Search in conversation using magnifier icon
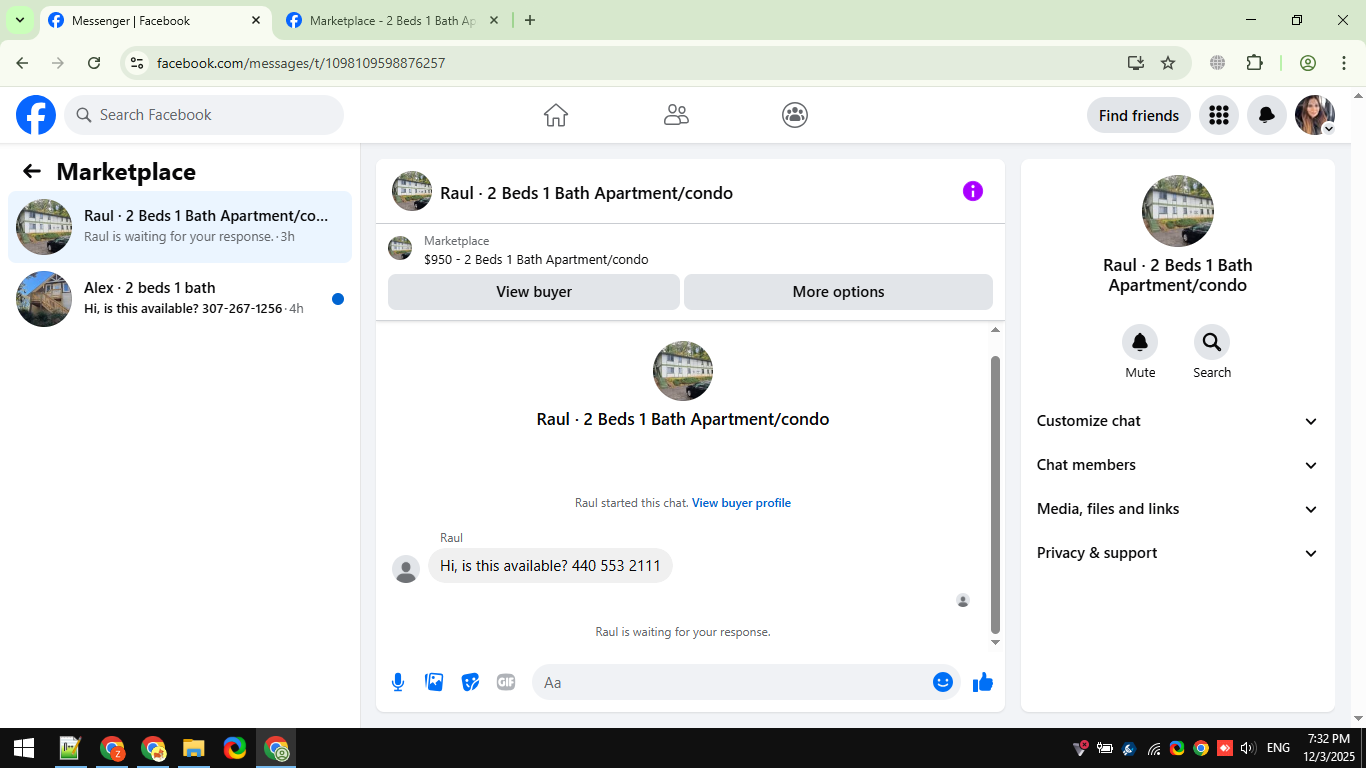Screen dimensions: 1366x768 pyautogui.click(x=1212, y=343)
